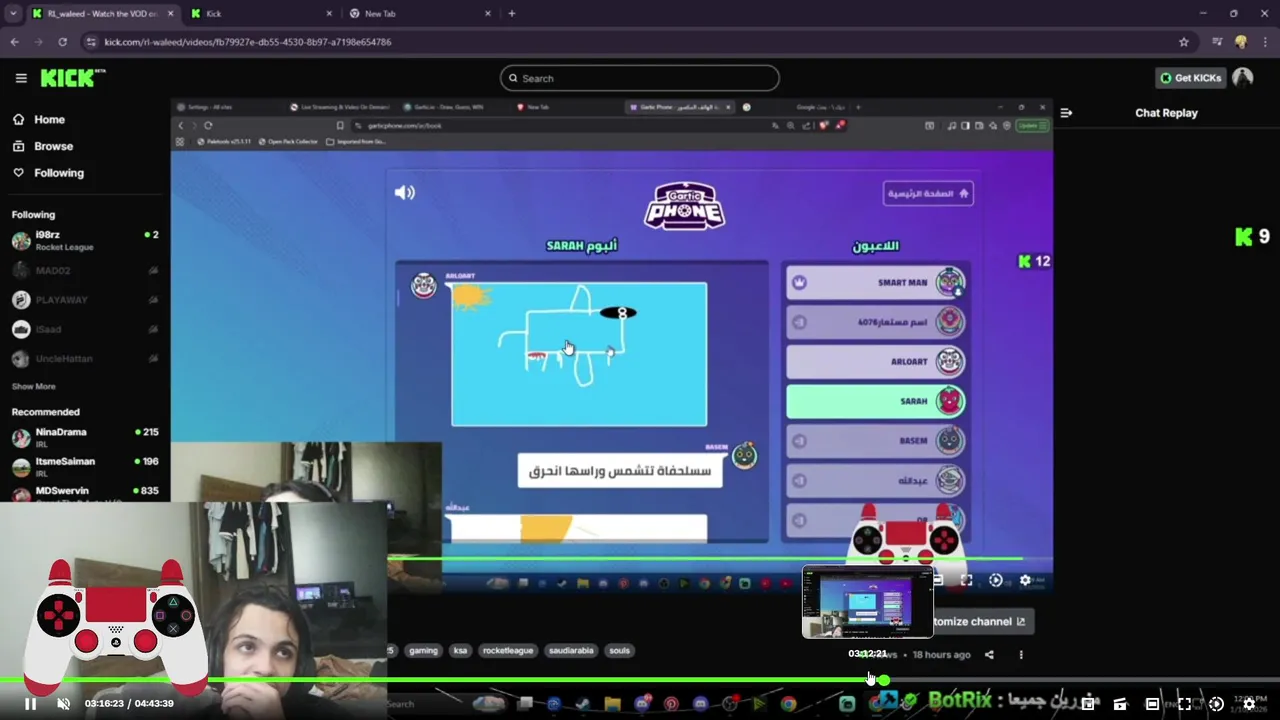1280x720 pixels.
Task: Open the PLAYAWAY followed channel
Action: (85, 300)
